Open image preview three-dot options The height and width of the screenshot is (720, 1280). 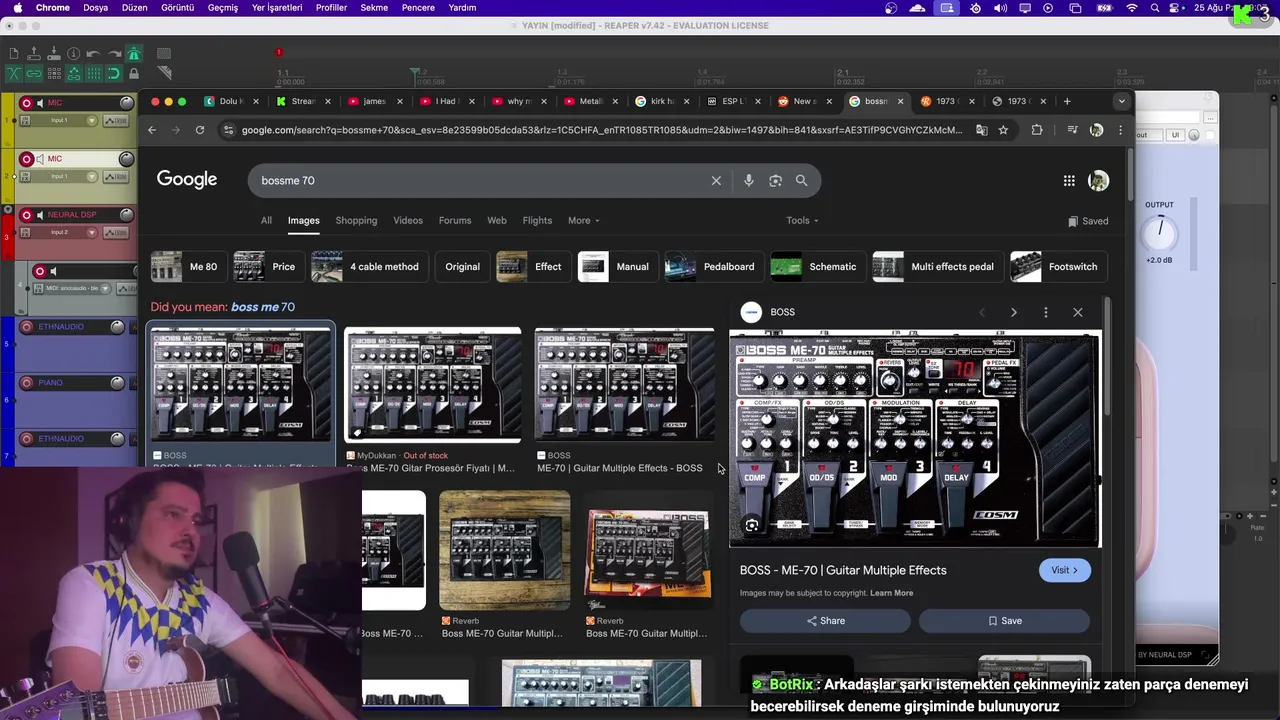tap(1045, 312)
